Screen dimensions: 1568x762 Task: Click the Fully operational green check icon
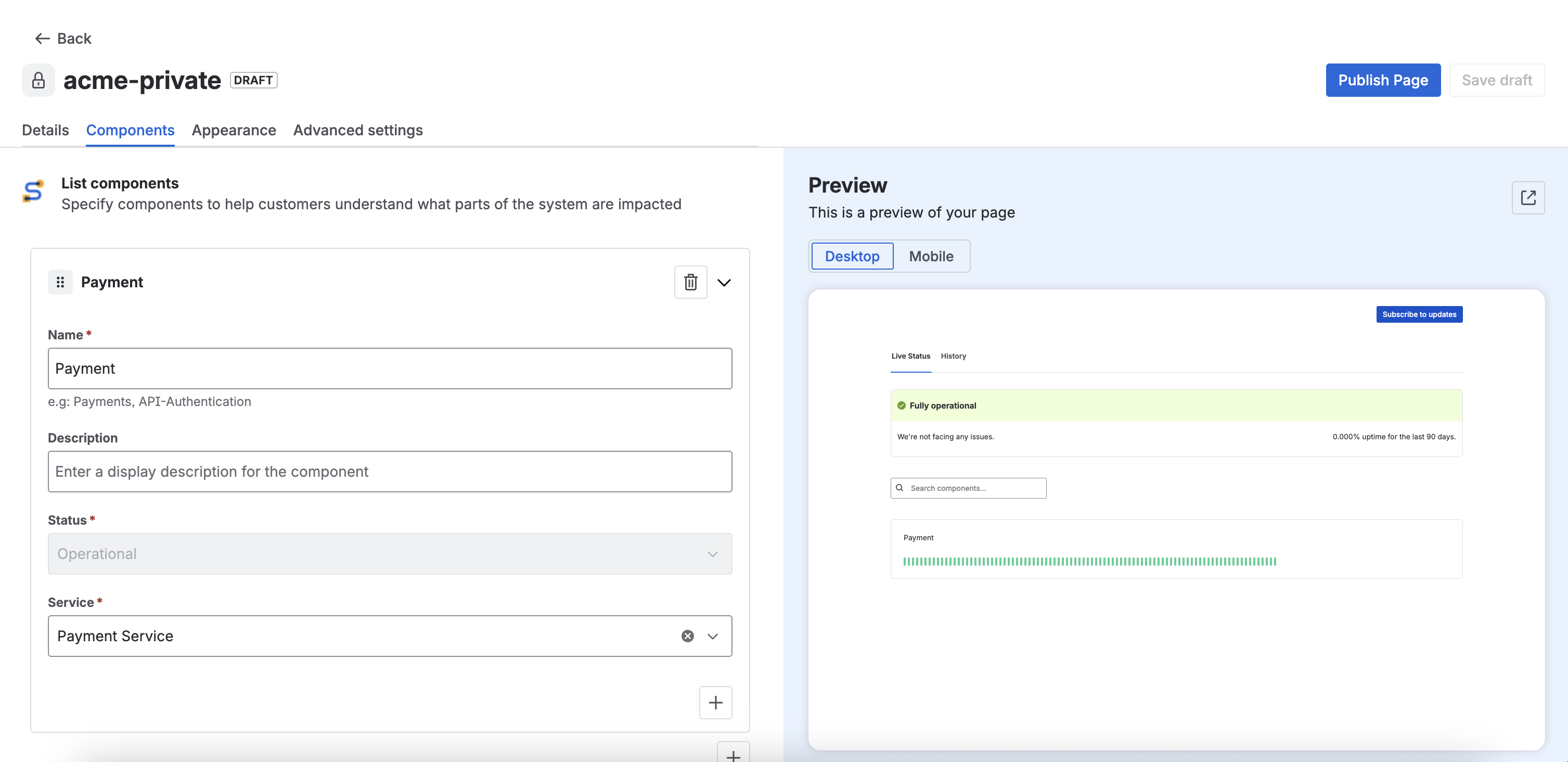pyautogui.click(x=902, y=405)
